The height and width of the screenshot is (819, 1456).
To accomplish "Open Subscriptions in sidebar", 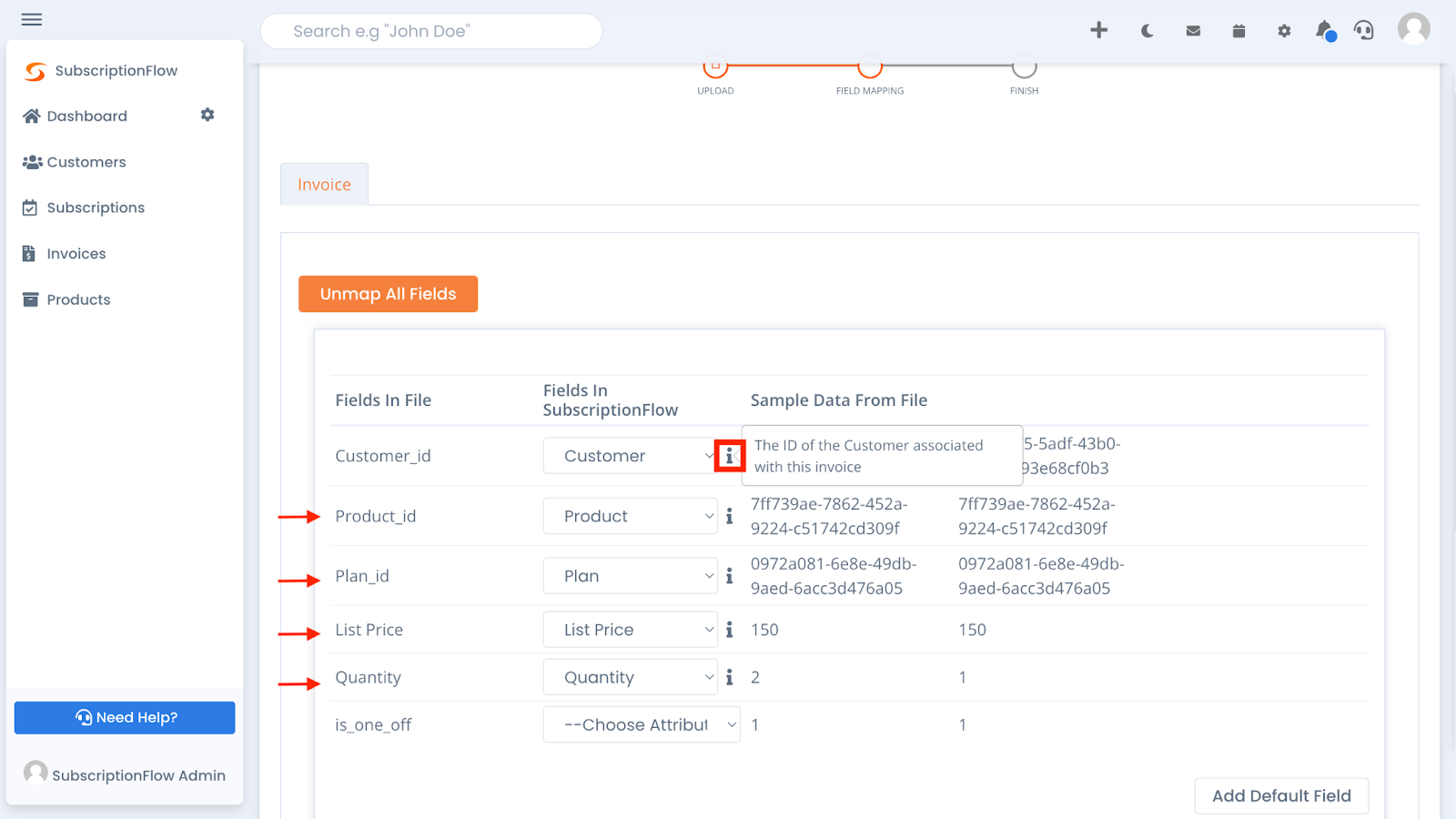I will [84, 207].
